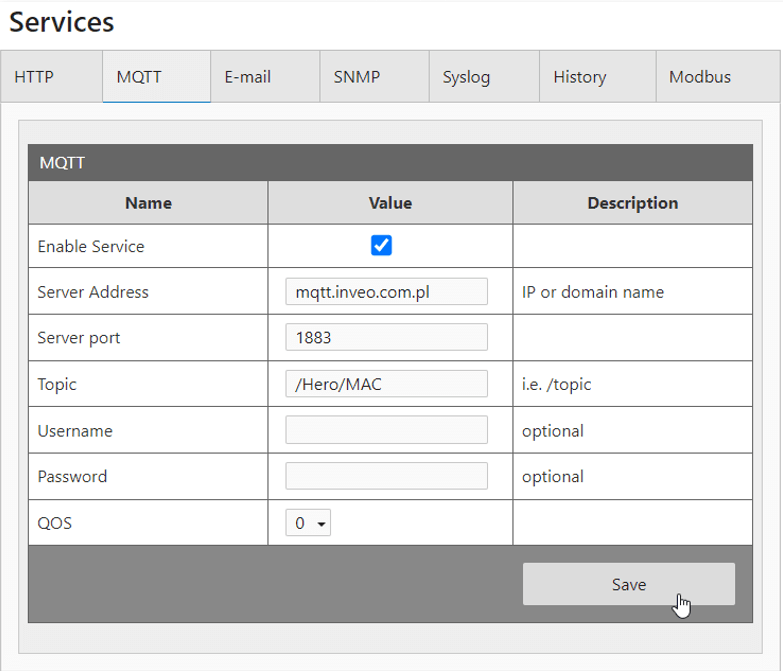783x671 pixels.
Task: Focus the empty Password field
Action: tap(386, 476)
